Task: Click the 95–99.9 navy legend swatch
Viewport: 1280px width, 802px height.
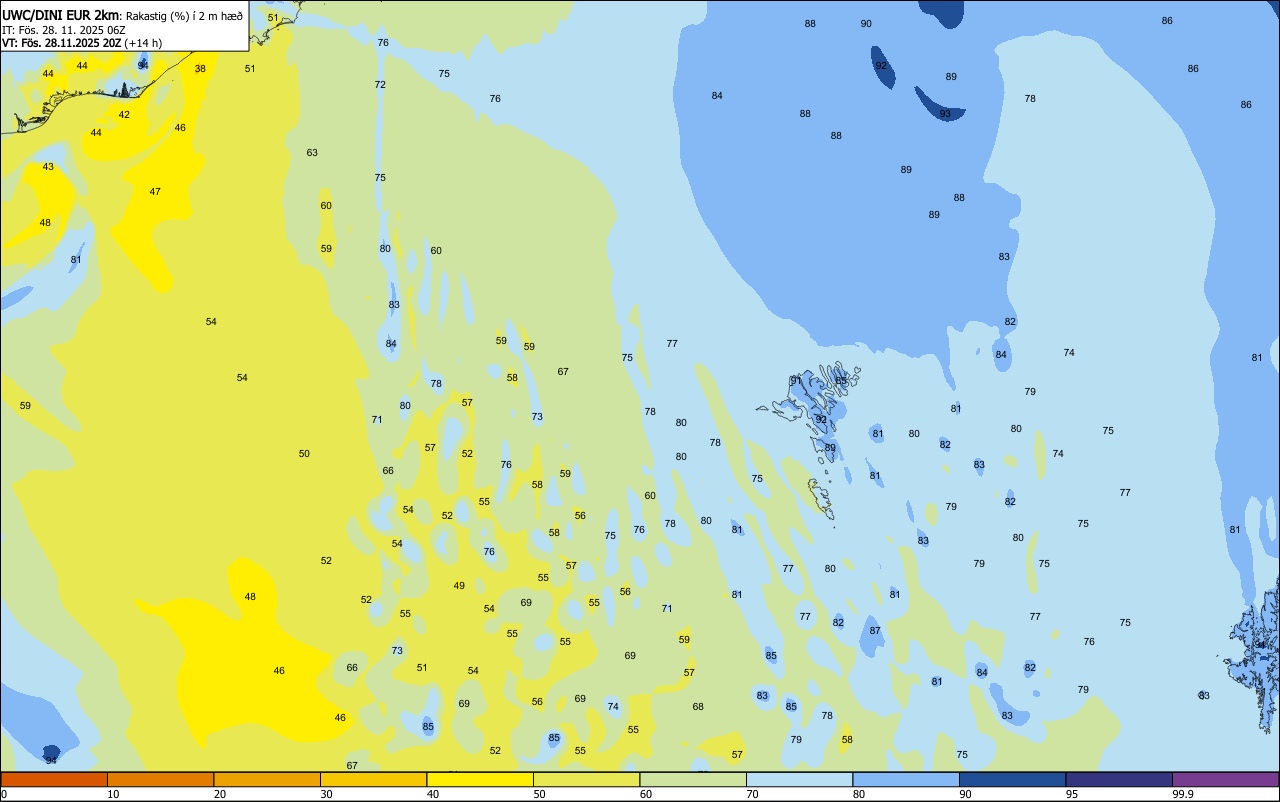Action: (x=1119, y=779)
